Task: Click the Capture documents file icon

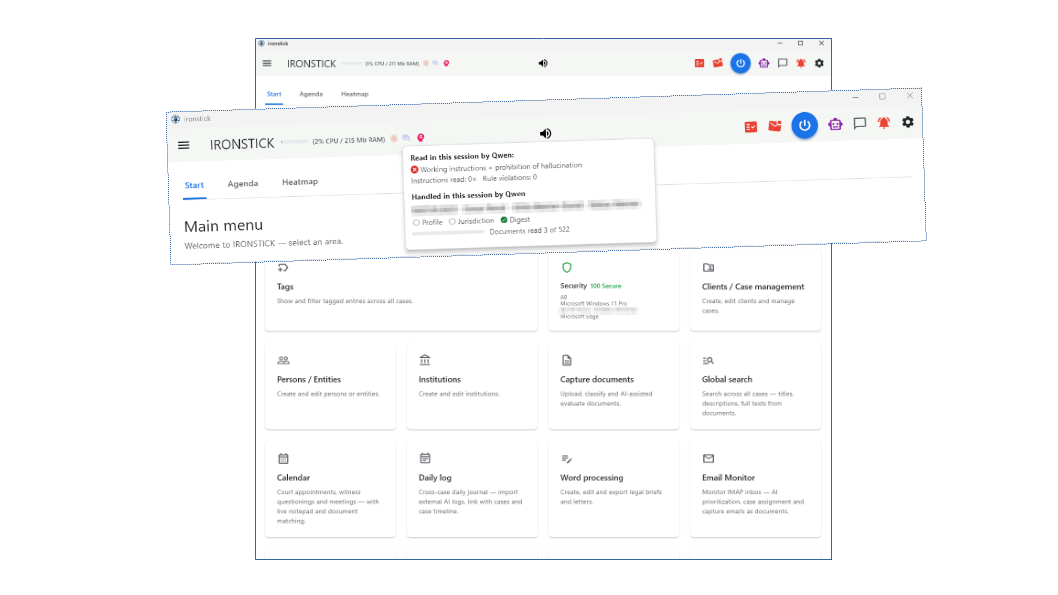Action: pyautogui.click(x=567, y=361)
